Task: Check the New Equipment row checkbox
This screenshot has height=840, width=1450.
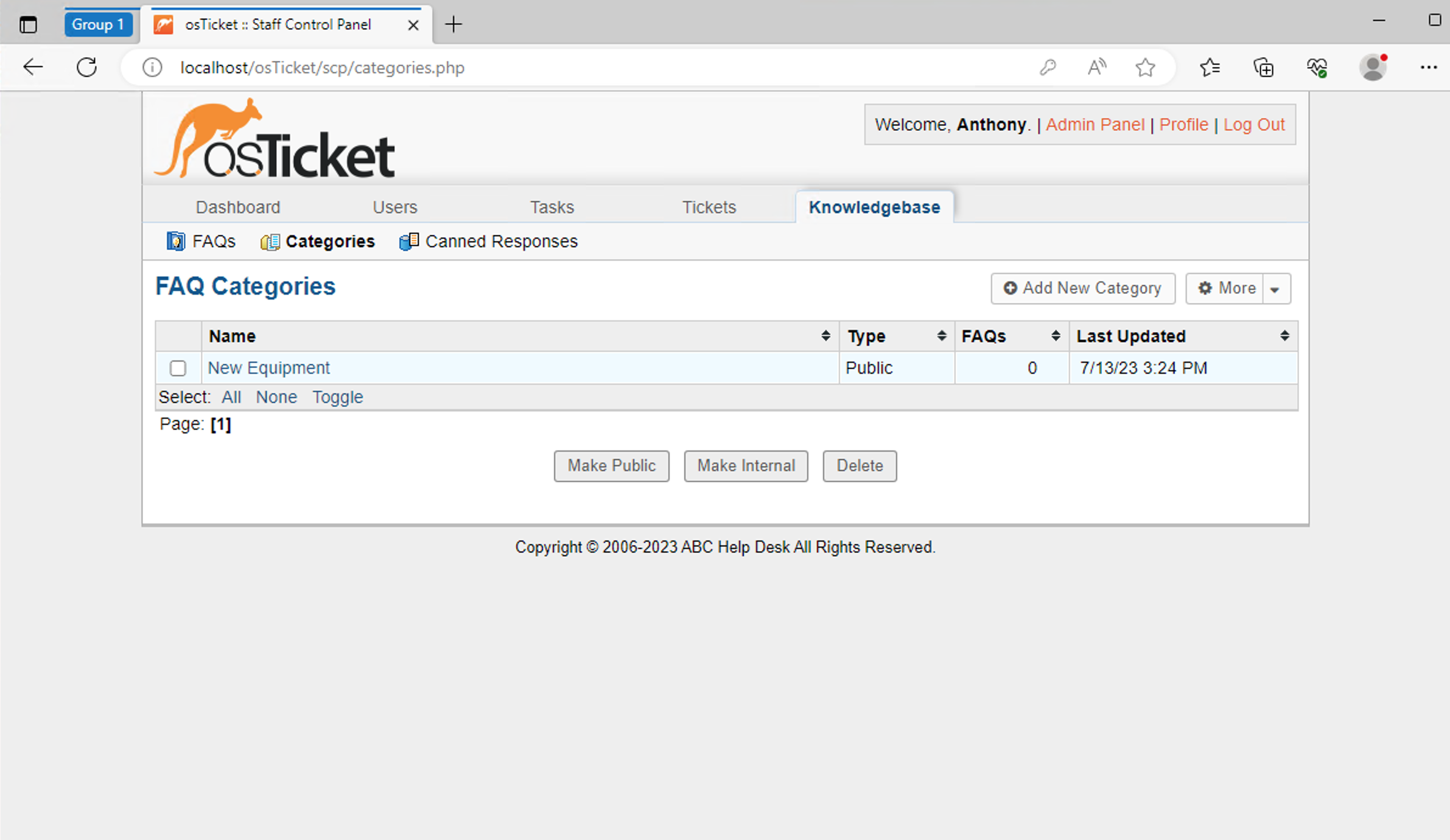Action: (x=178, y=368)
